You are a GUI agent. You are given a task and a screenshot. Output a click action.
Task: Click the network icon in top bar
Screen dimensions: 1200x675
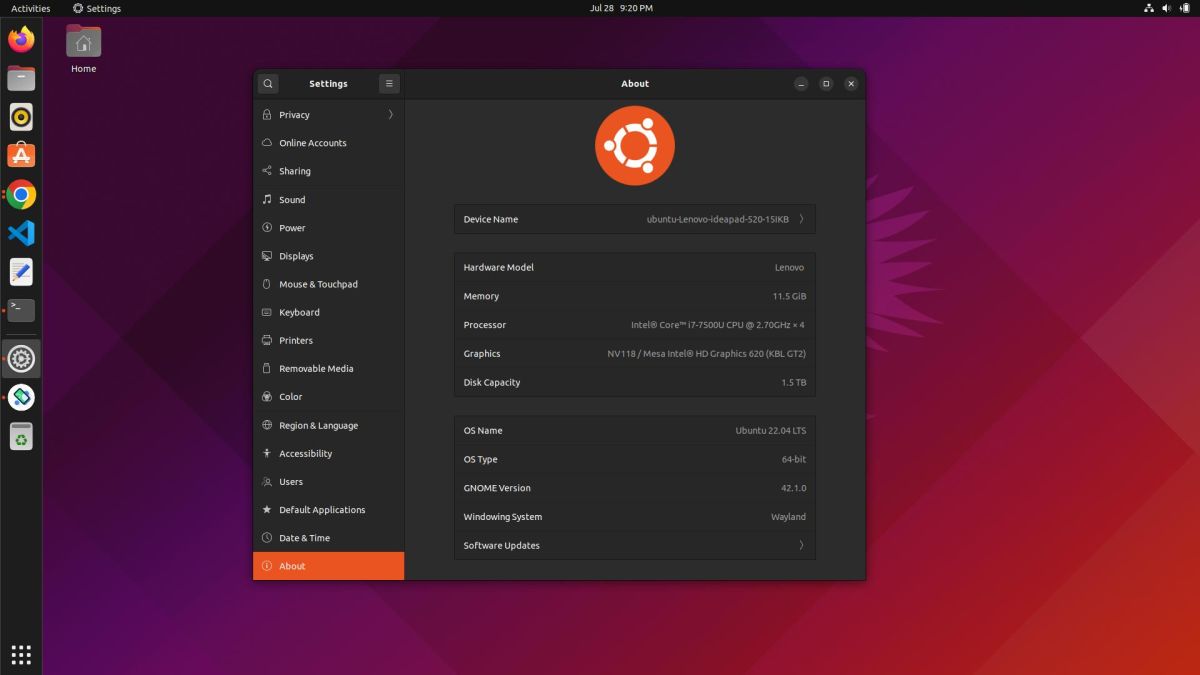(x=1149, y=8)
